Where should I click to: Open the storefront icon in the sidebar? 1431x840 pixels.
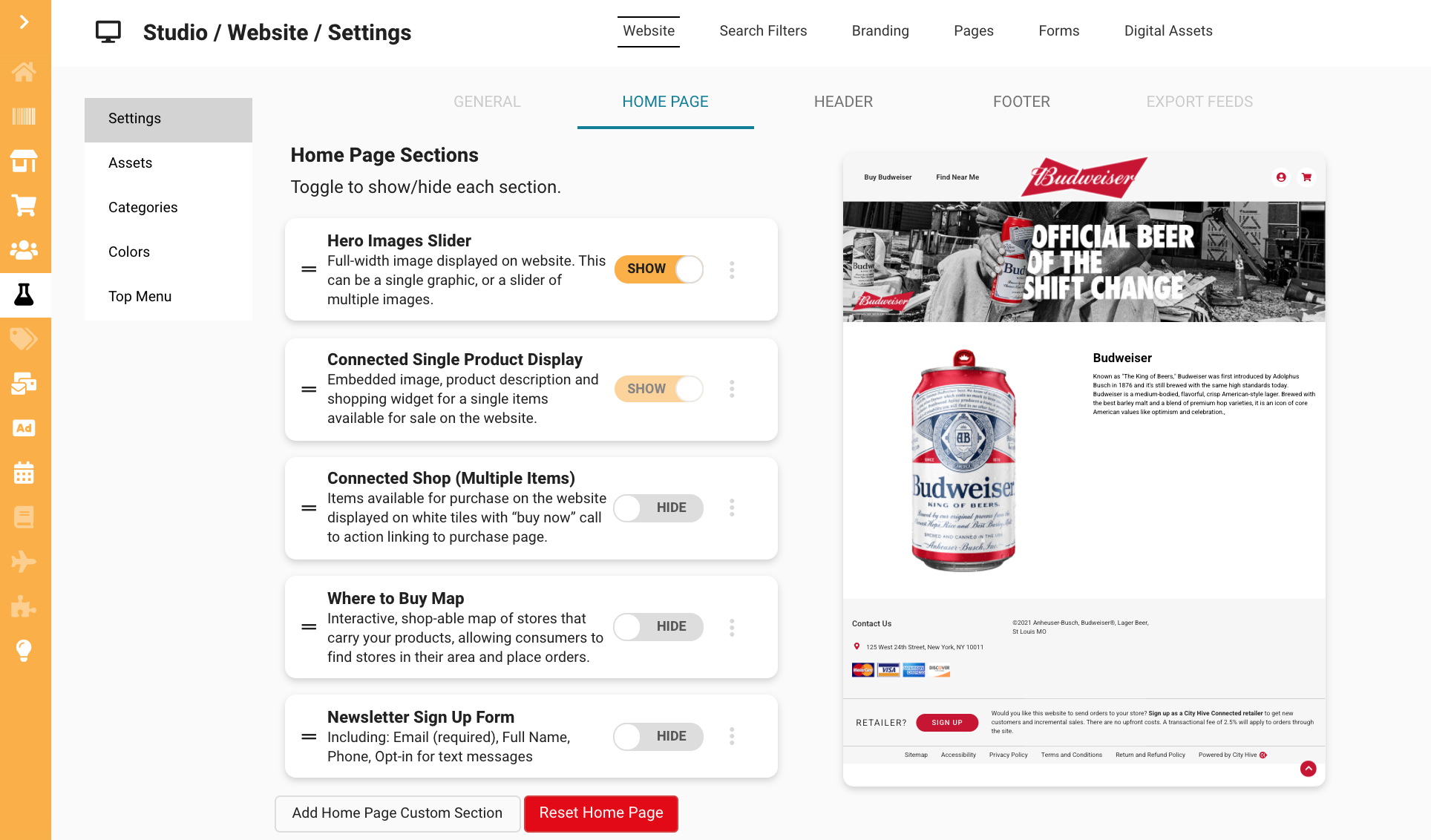pyautogui.click(x=24, y=161)
